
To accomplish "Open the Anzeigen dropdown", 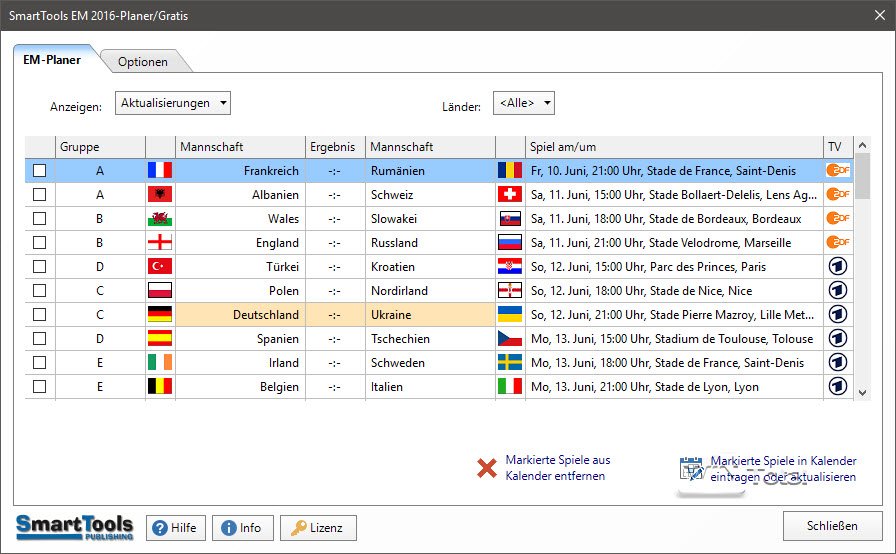I will point(173,103).
